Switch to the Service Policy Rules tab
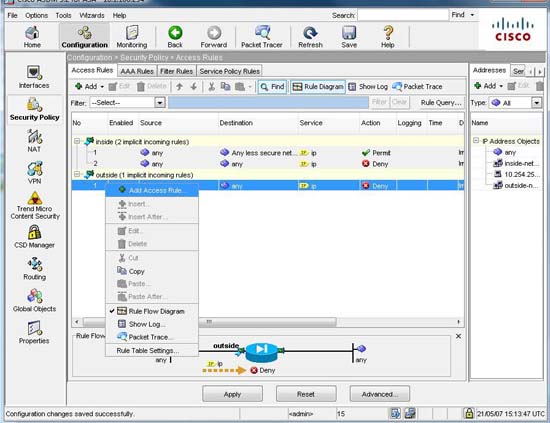This screenshot has width=550, height=423. 229,71
